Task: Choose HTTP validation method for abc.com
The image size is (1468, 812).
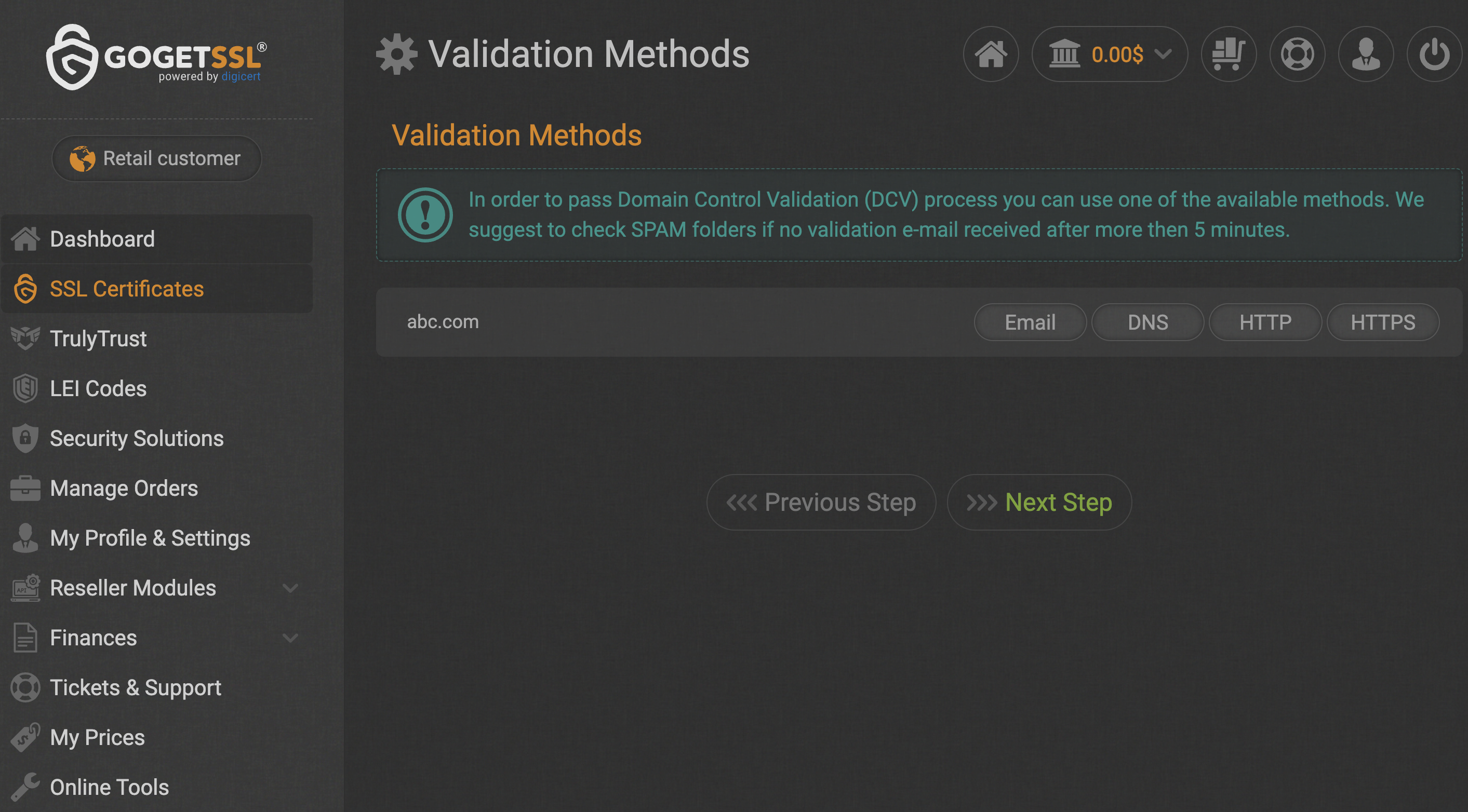Action: click(x=1264, y=322)
